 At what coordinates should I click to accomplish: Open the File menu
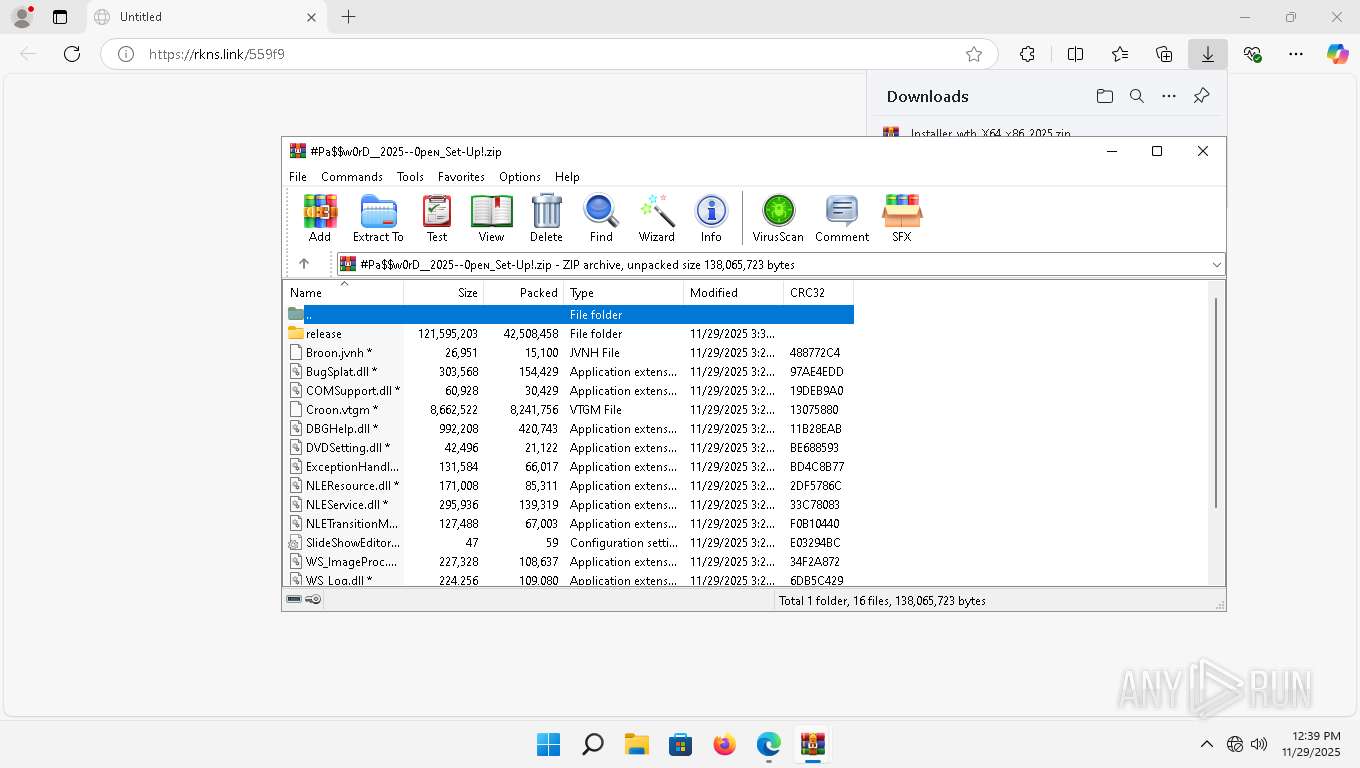click(298, 176)
